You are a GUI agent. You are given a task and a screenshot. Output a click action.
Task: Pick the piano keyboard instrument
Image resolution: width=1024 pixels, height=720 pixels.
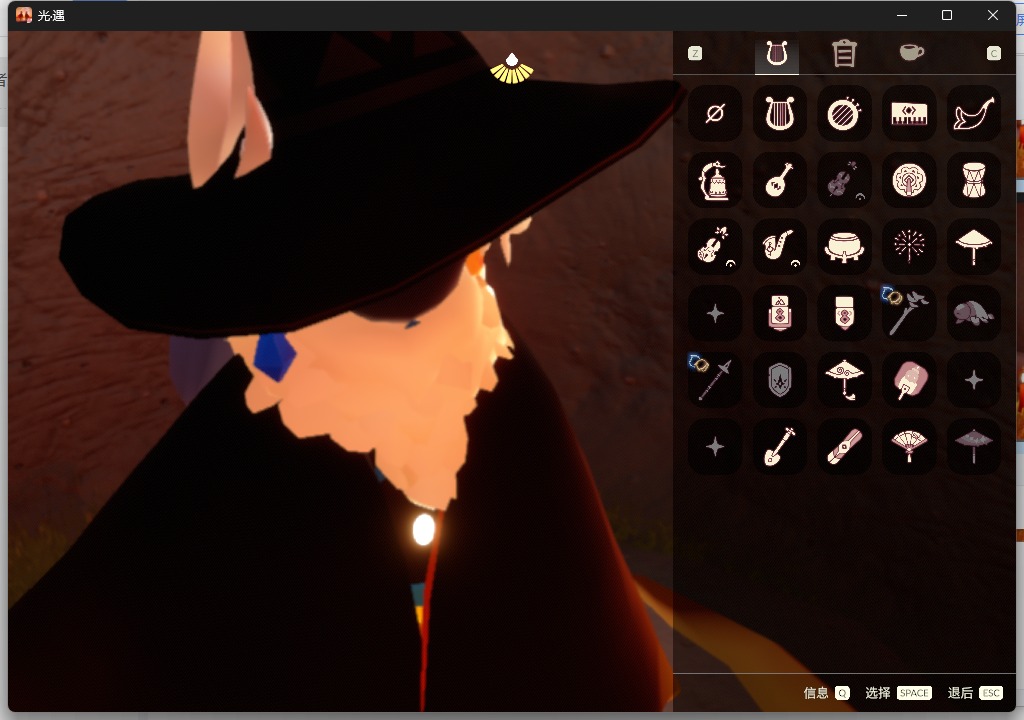pos(908,114)
